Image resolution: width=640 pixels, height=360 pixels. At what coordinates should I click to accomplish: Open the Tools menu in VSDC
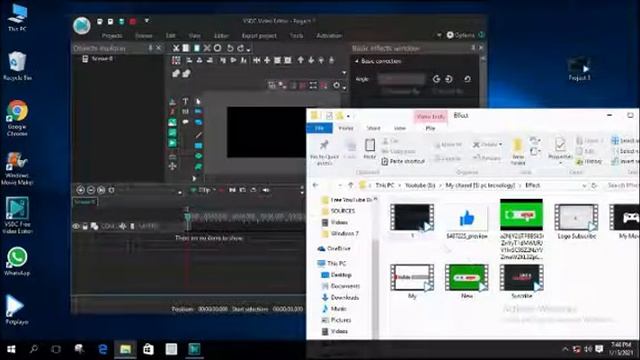coord(296,36)
